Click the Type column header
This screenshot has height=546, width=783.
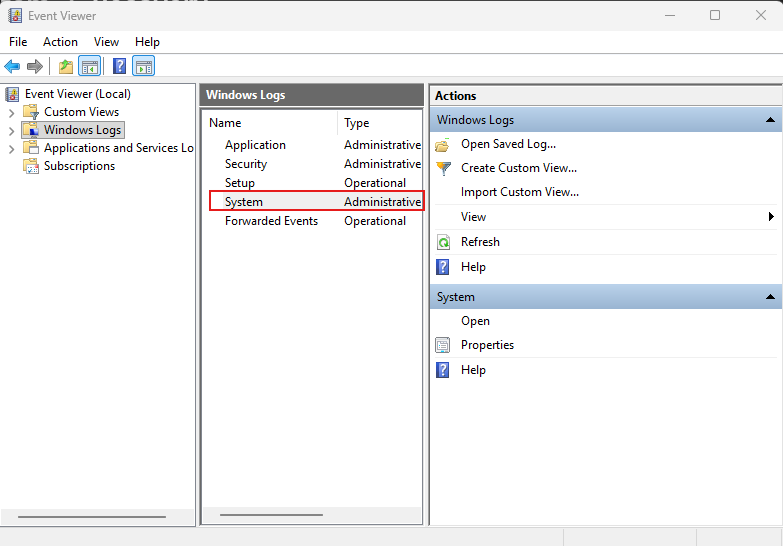click(380, 123)
